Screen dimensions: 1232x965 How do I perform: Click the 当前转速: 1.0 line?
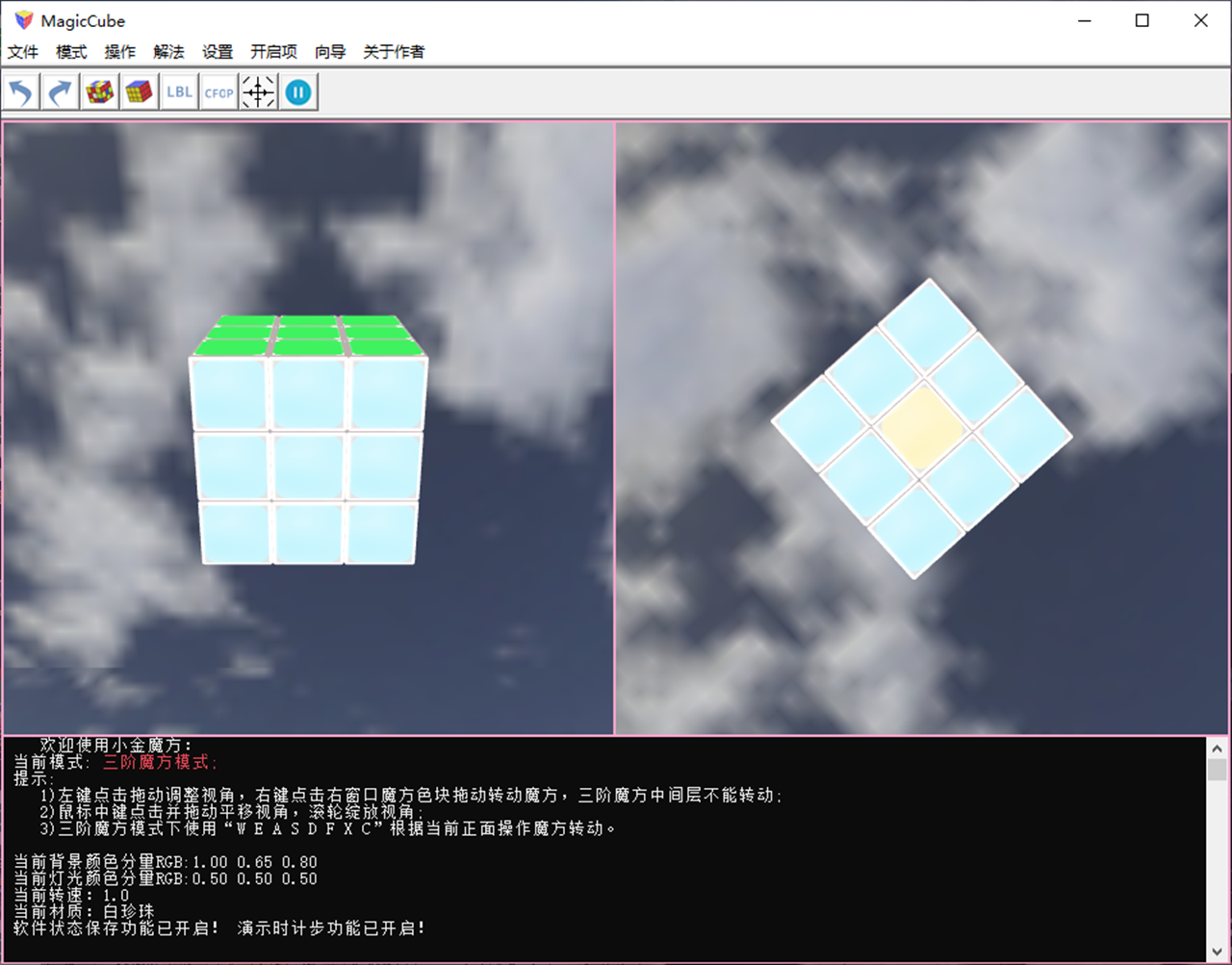71,895
